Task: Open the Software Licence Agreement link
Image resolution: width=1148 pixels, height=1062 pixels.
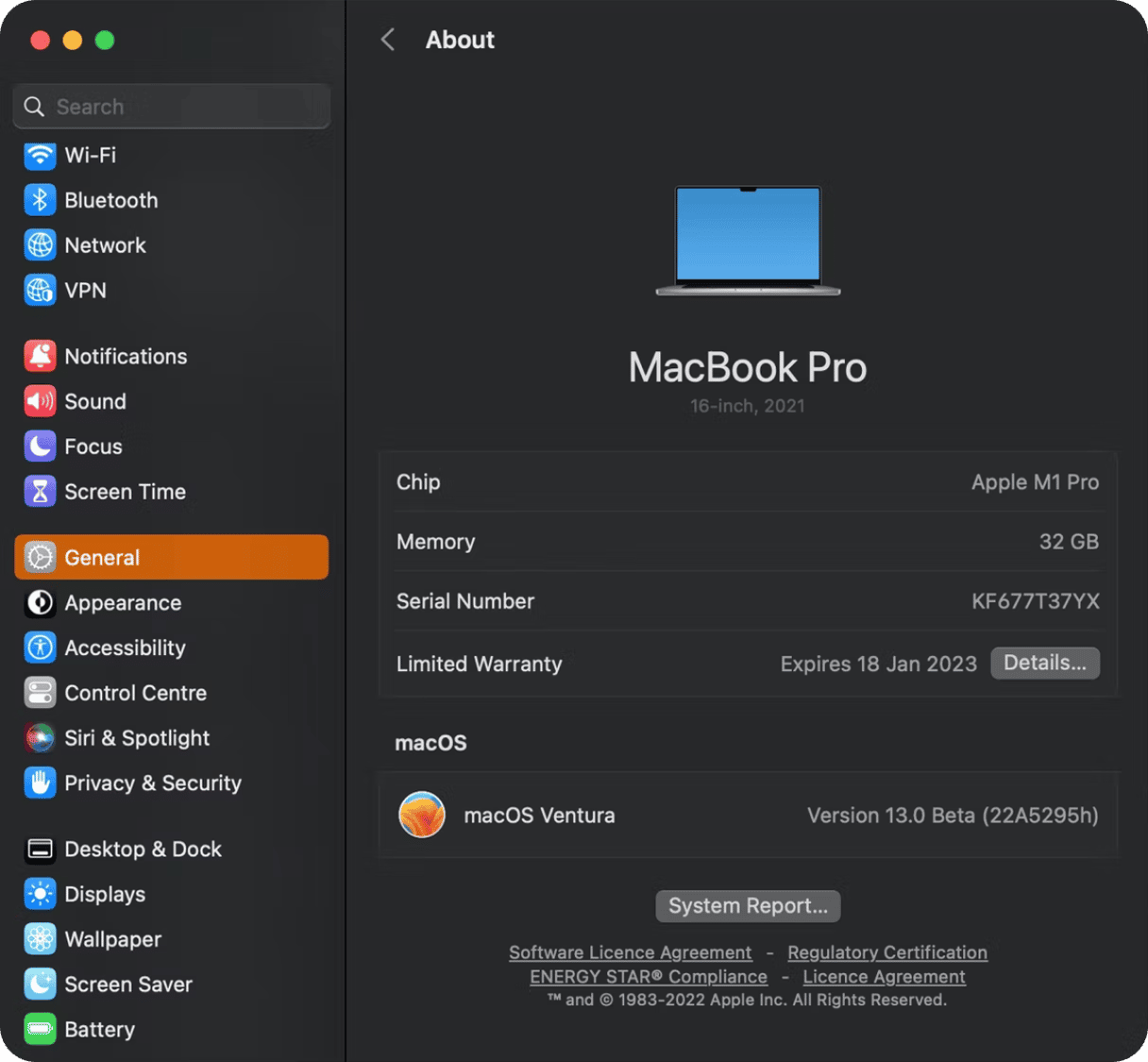Action: tap(631, 952)
